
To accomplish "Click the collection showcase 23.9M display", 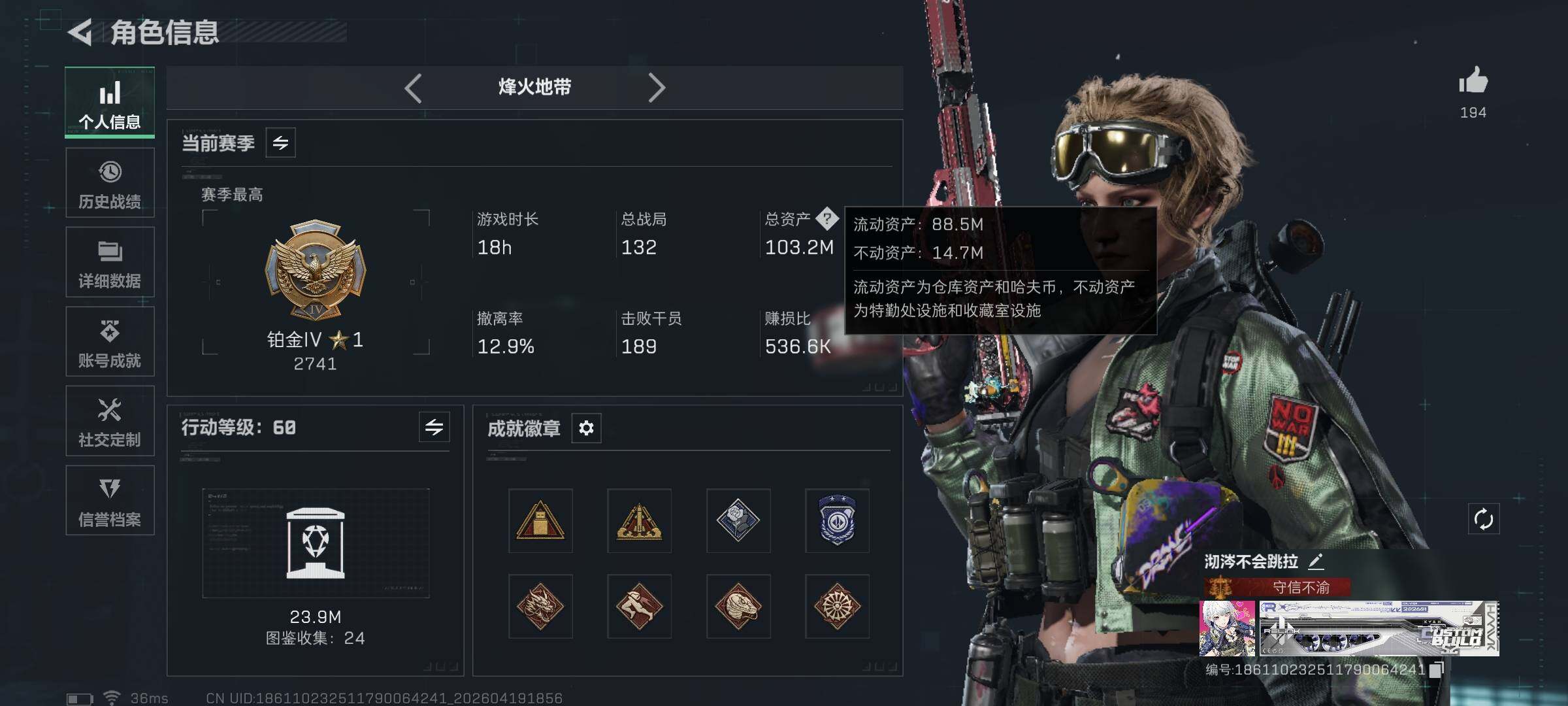I will [316, 543].
